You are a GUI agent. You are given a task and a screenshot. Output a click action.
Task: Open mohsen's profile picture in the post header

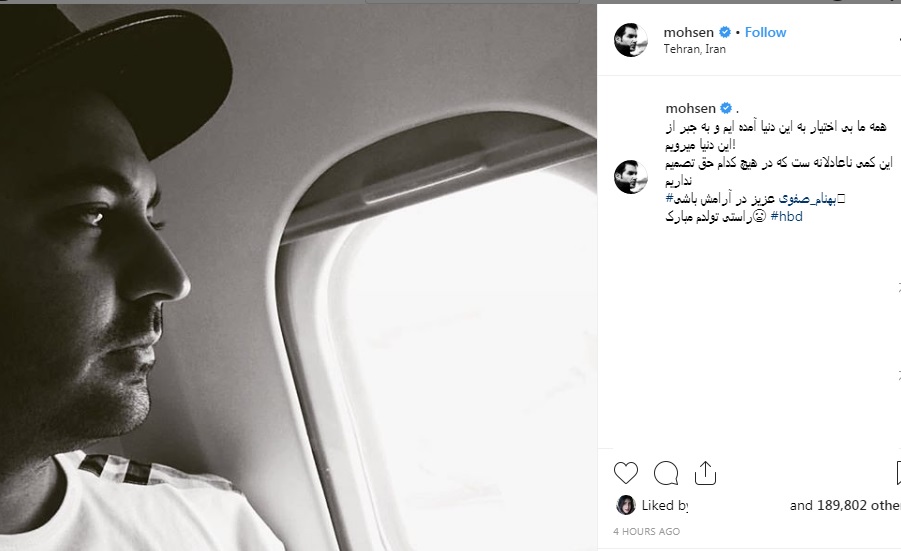pos(631,40)
